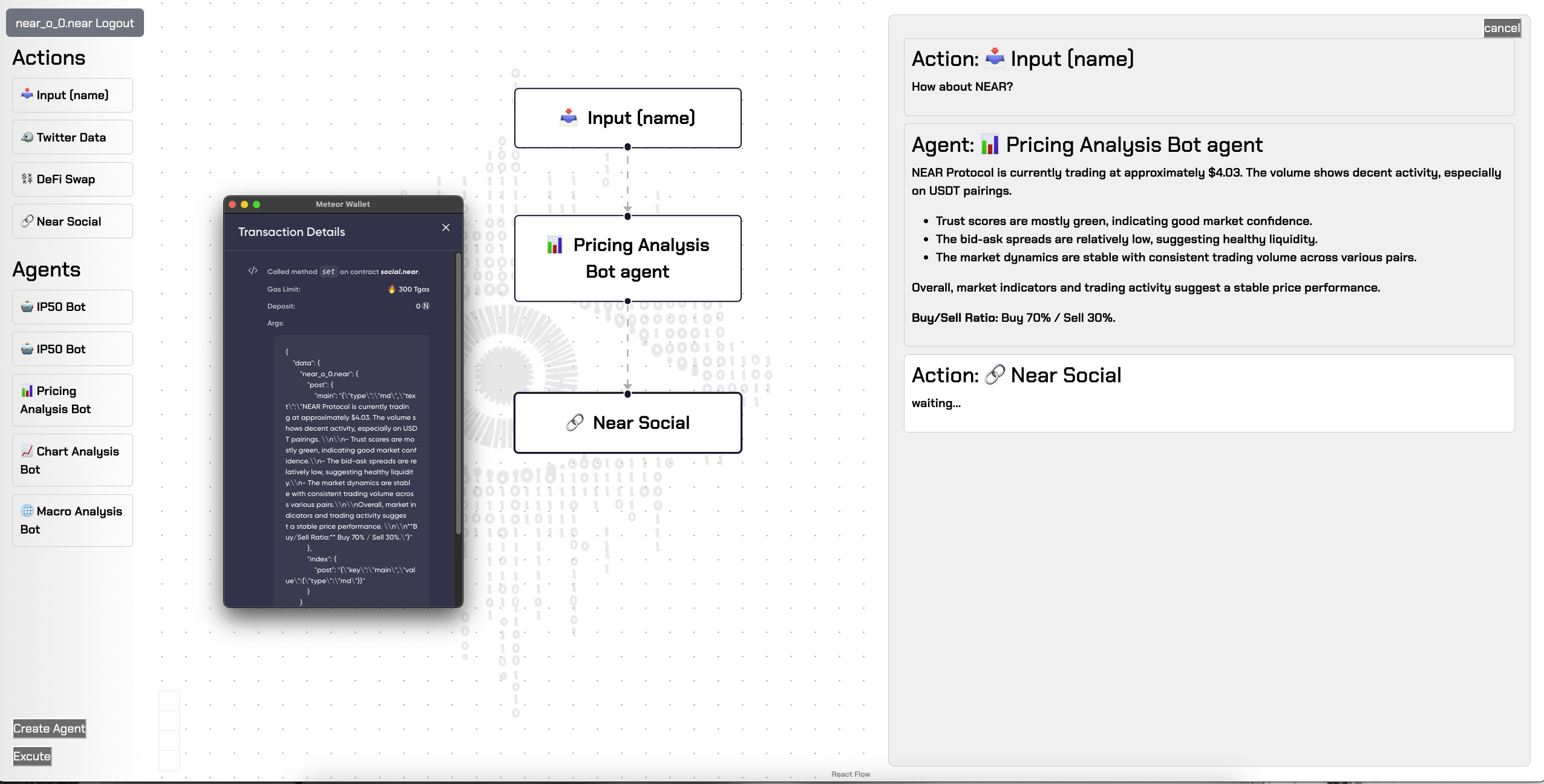Click the Macro Analysis Bot globe icon
Screen dimensions: 1544x784
click(x=27, y=511)
